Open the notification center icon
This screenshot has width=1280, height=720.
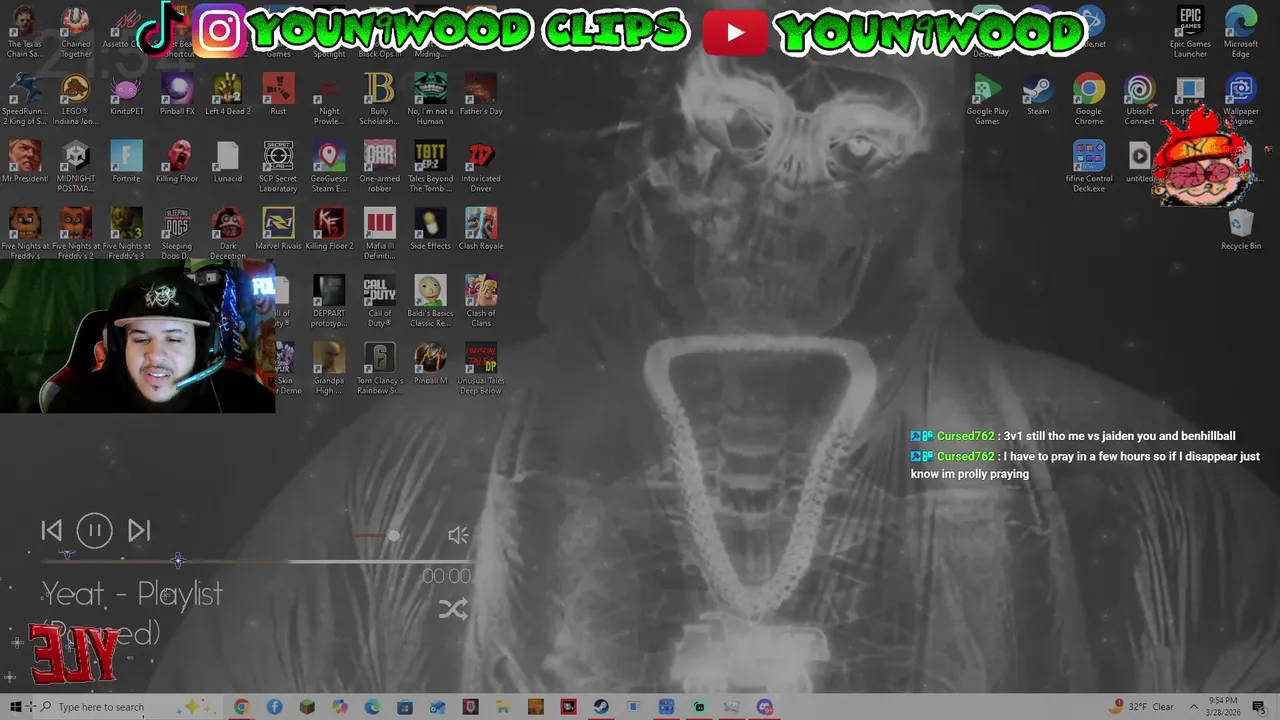pyautogui.click(x=1259, y=707)
